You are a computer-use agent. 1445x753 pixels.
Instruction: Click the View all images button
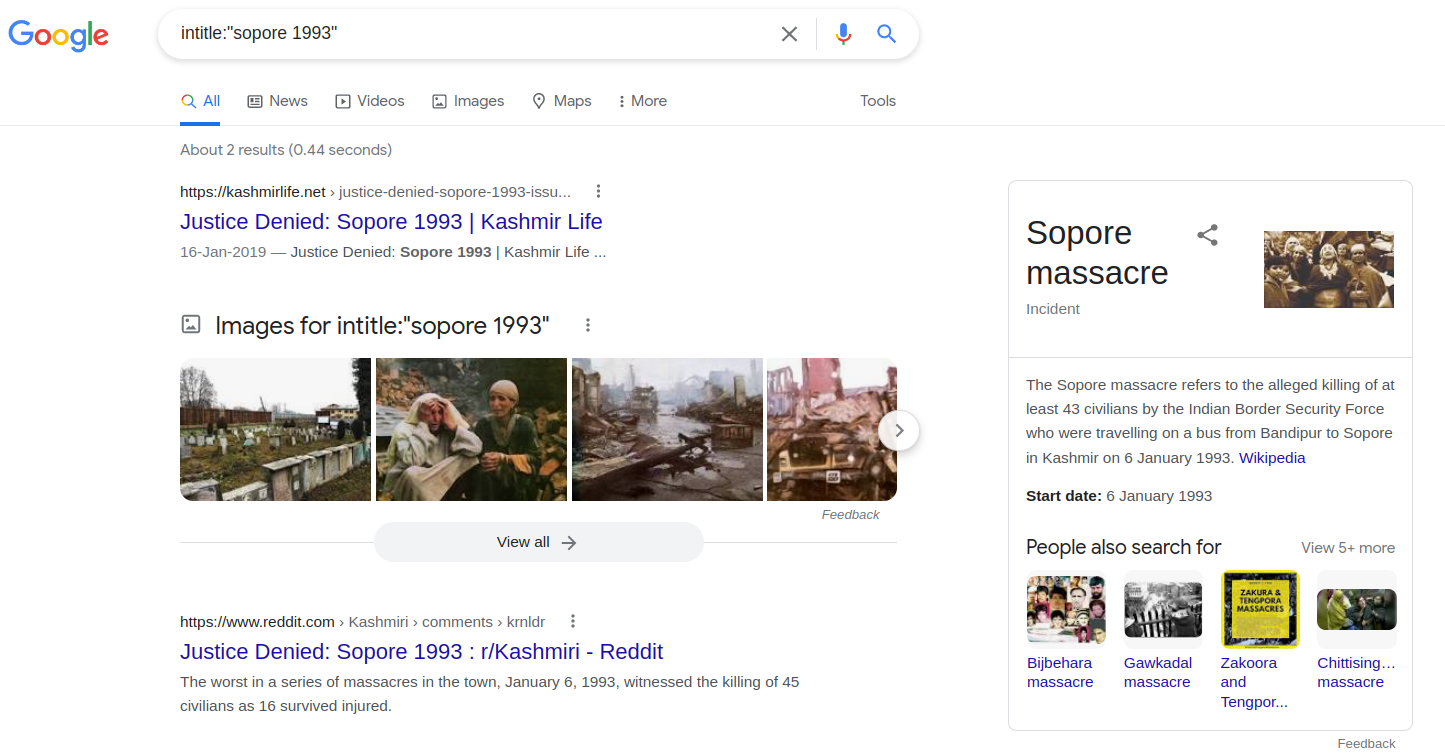pos(538,542)
